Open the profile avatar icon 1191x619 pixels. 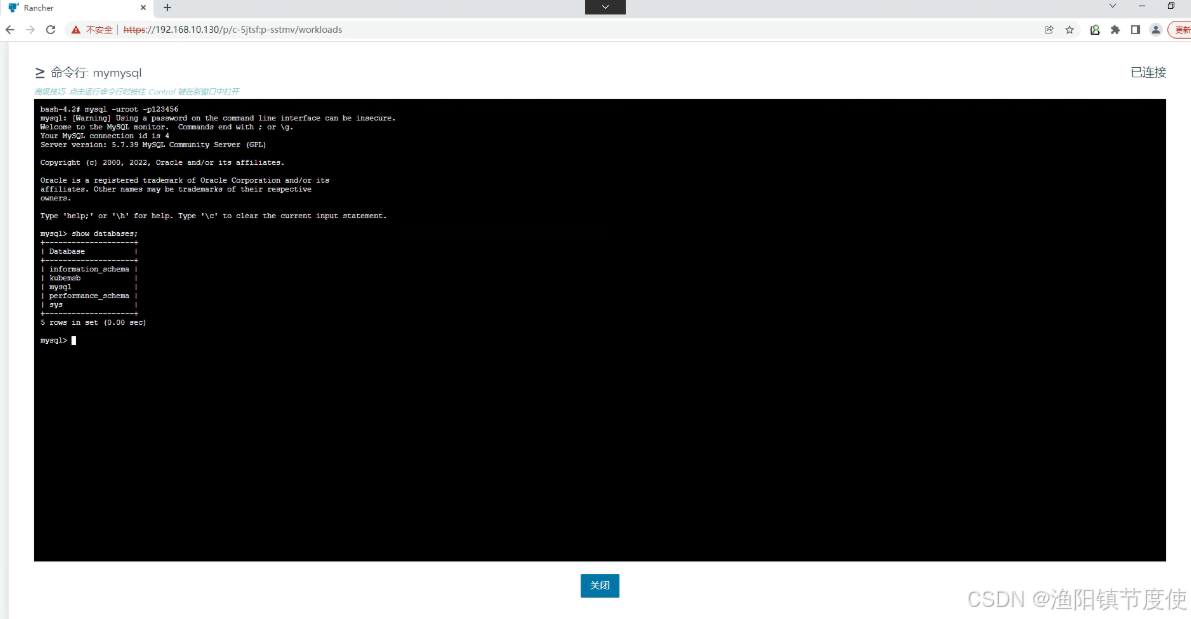1156,30
